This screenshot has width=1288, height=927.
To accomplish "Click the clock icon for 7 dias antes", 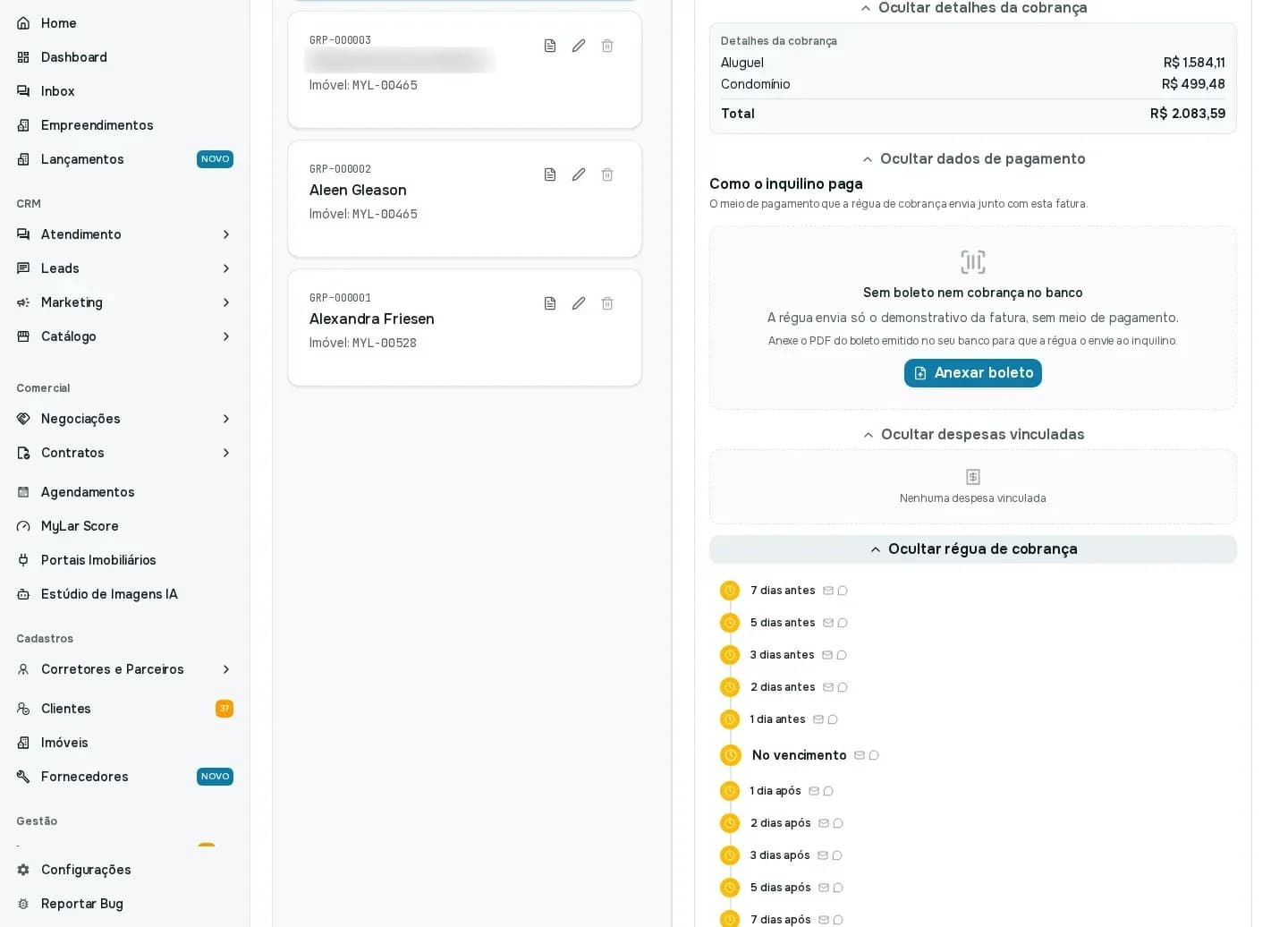I will [x=730, y=591].
